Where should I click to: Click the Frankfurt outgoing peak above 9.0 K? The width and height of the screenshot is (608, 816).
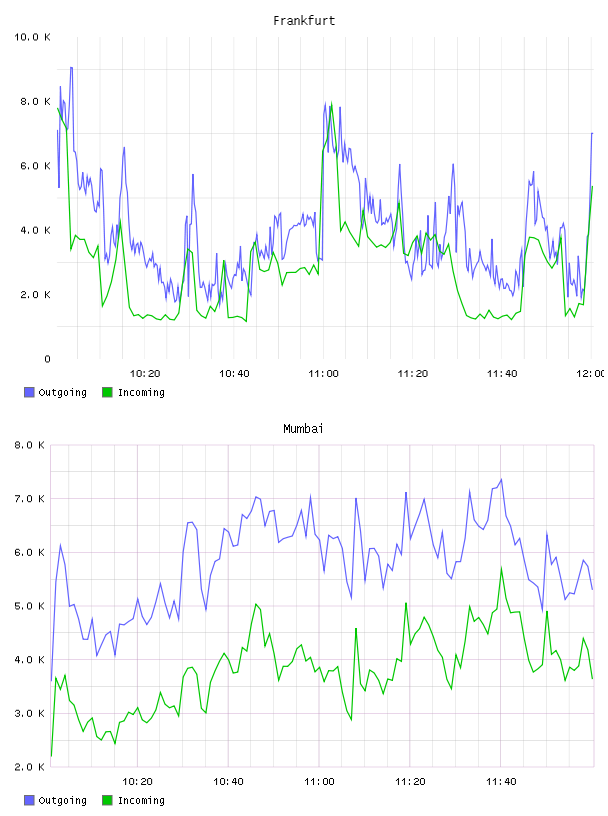coord(71,68)
